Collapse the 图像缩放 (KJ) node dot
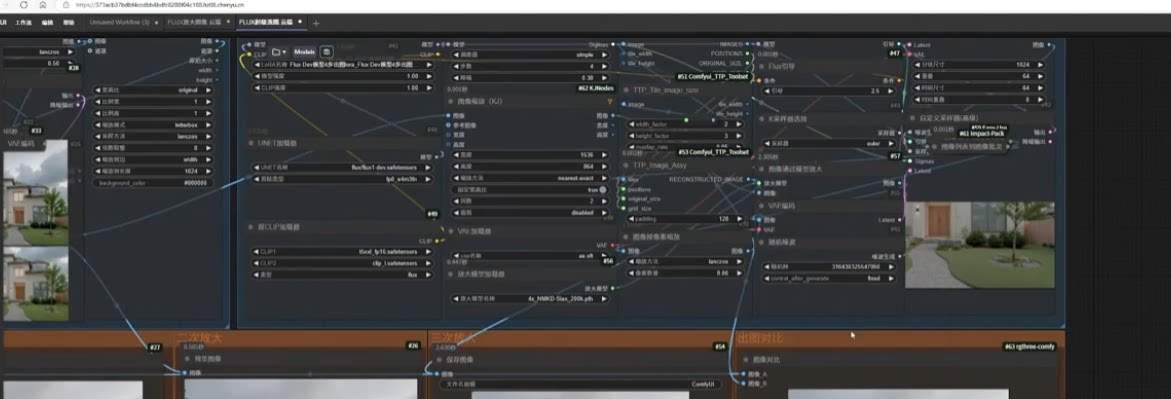This screenshot has width=1171, height=399. click(450, 101)
